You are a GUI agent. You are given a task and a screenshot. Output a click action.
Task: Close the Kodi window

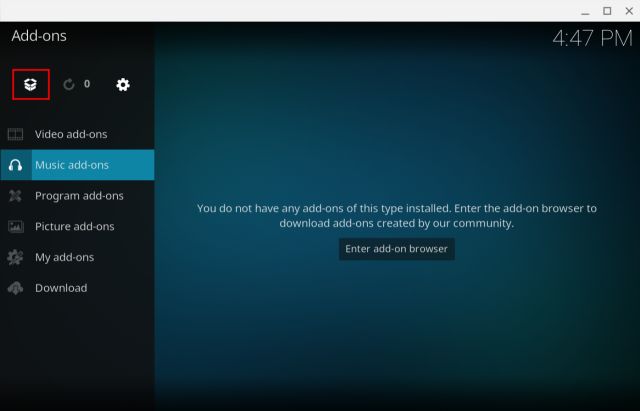[629, 11]
